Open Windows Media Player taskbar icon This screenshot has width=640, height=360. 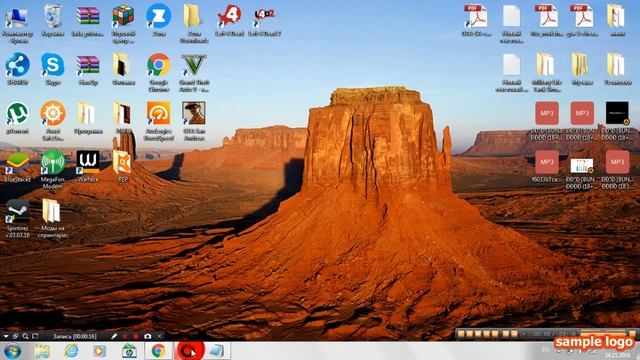100,351
